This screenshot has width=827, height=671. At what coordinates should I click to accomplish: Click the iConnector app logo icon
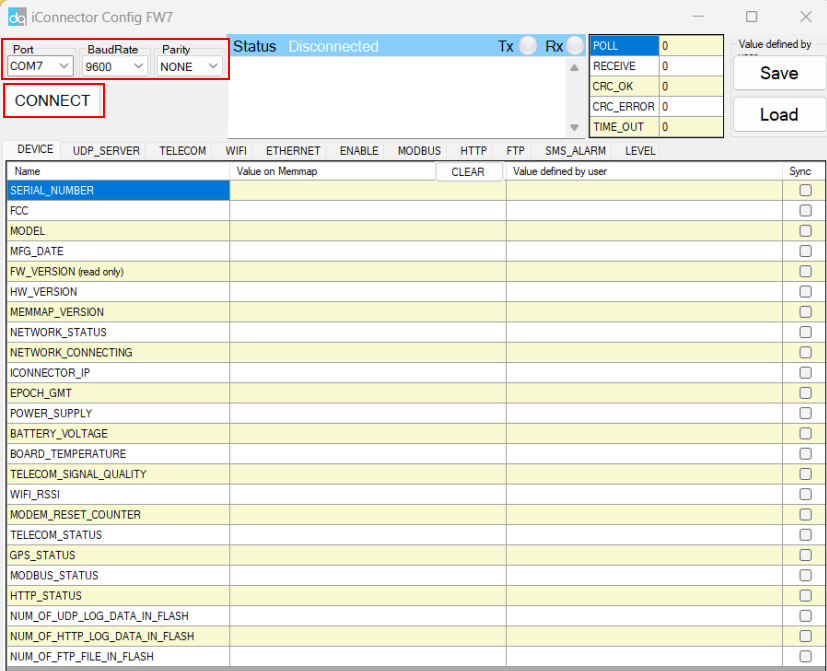17,17
